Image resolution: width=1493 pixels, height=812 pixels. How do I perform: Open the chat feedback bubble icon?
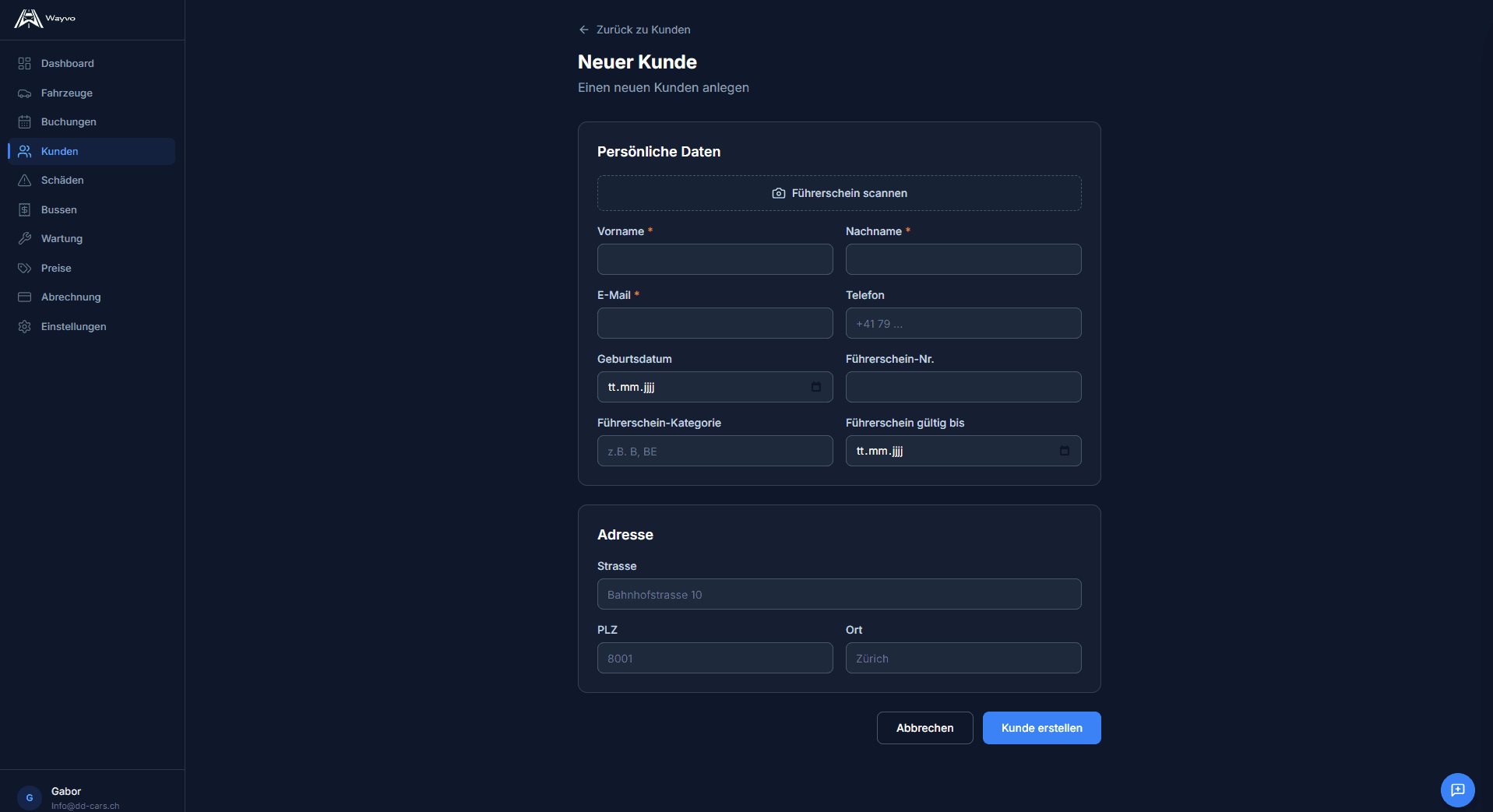coord(1457,790)
